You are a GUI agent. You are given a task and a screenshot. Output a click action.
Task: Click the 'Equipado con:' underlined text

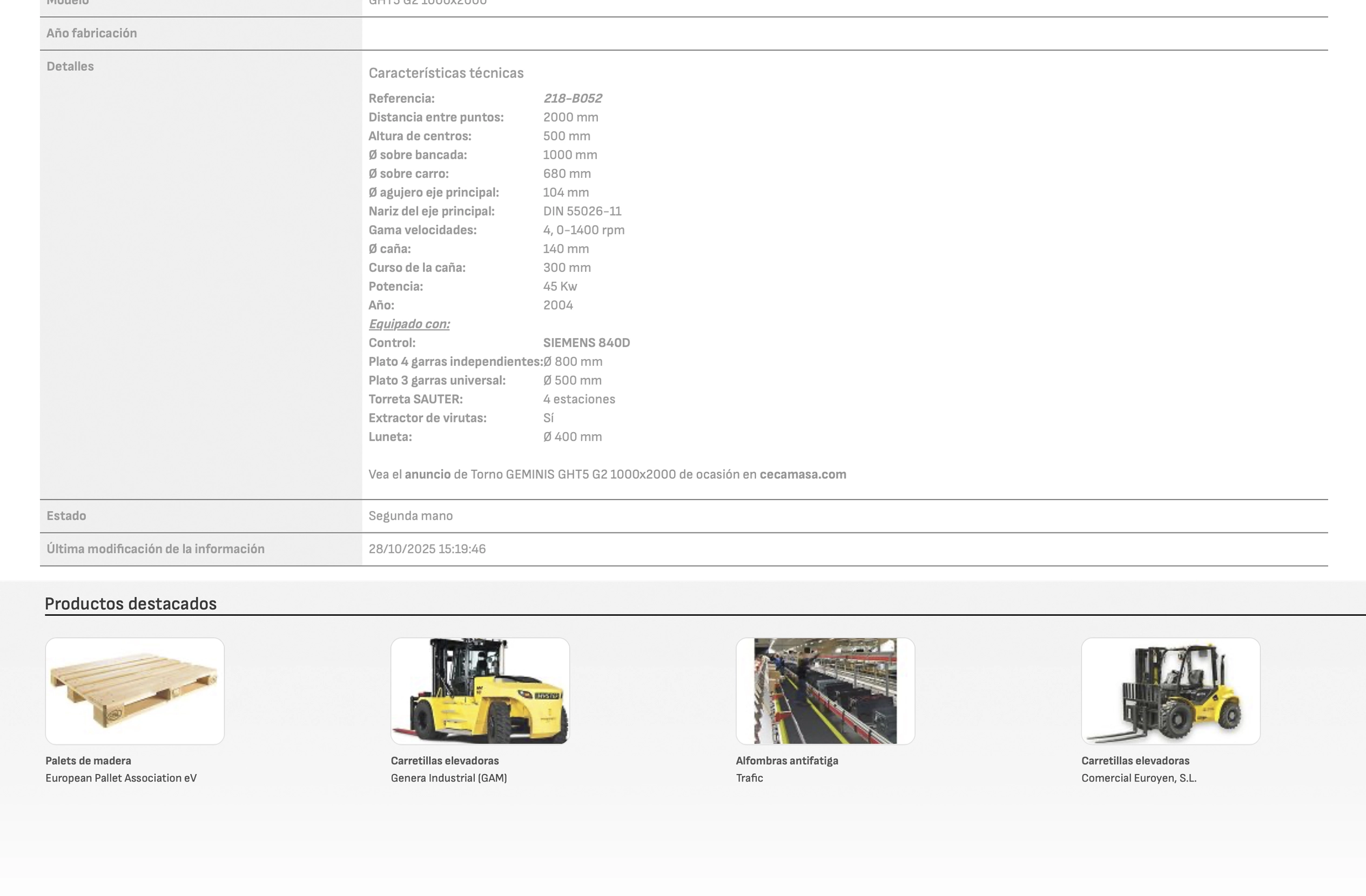click(409, 324)
